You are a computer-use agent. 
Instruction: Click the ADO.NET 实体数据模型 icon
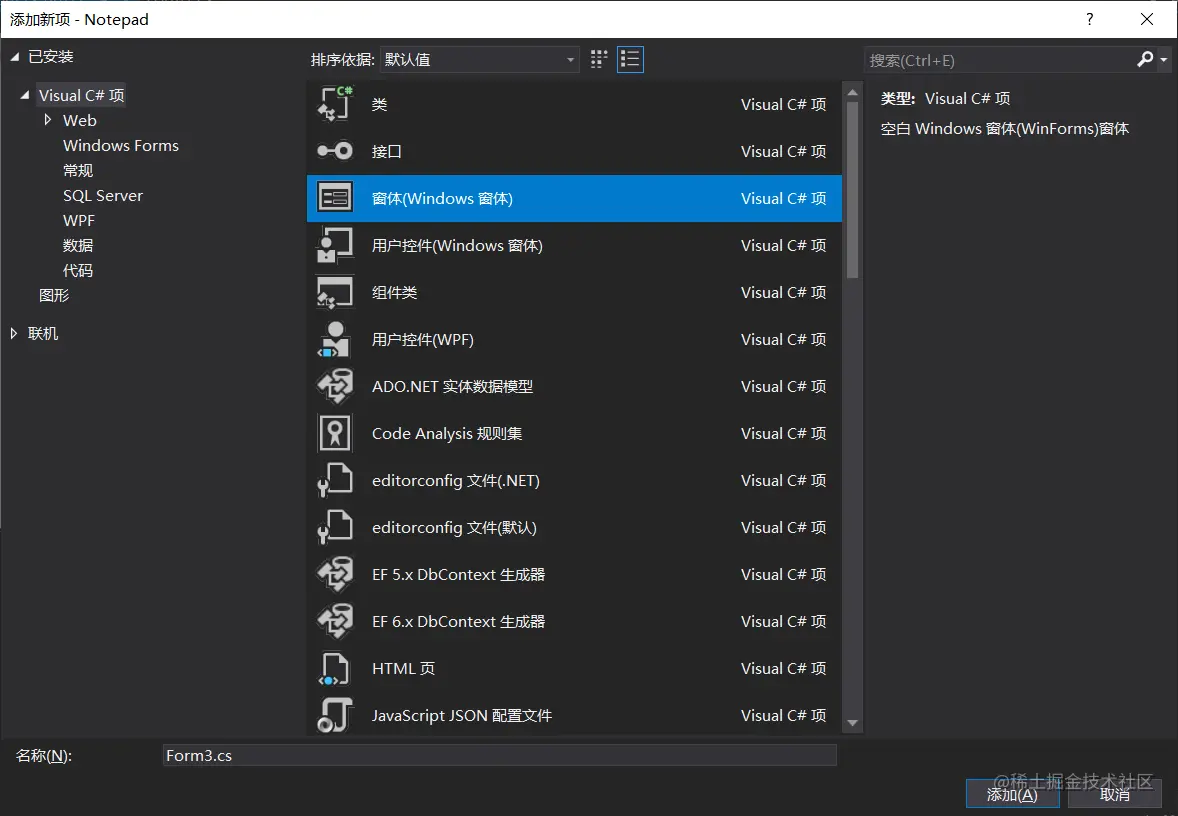(335, 386)
